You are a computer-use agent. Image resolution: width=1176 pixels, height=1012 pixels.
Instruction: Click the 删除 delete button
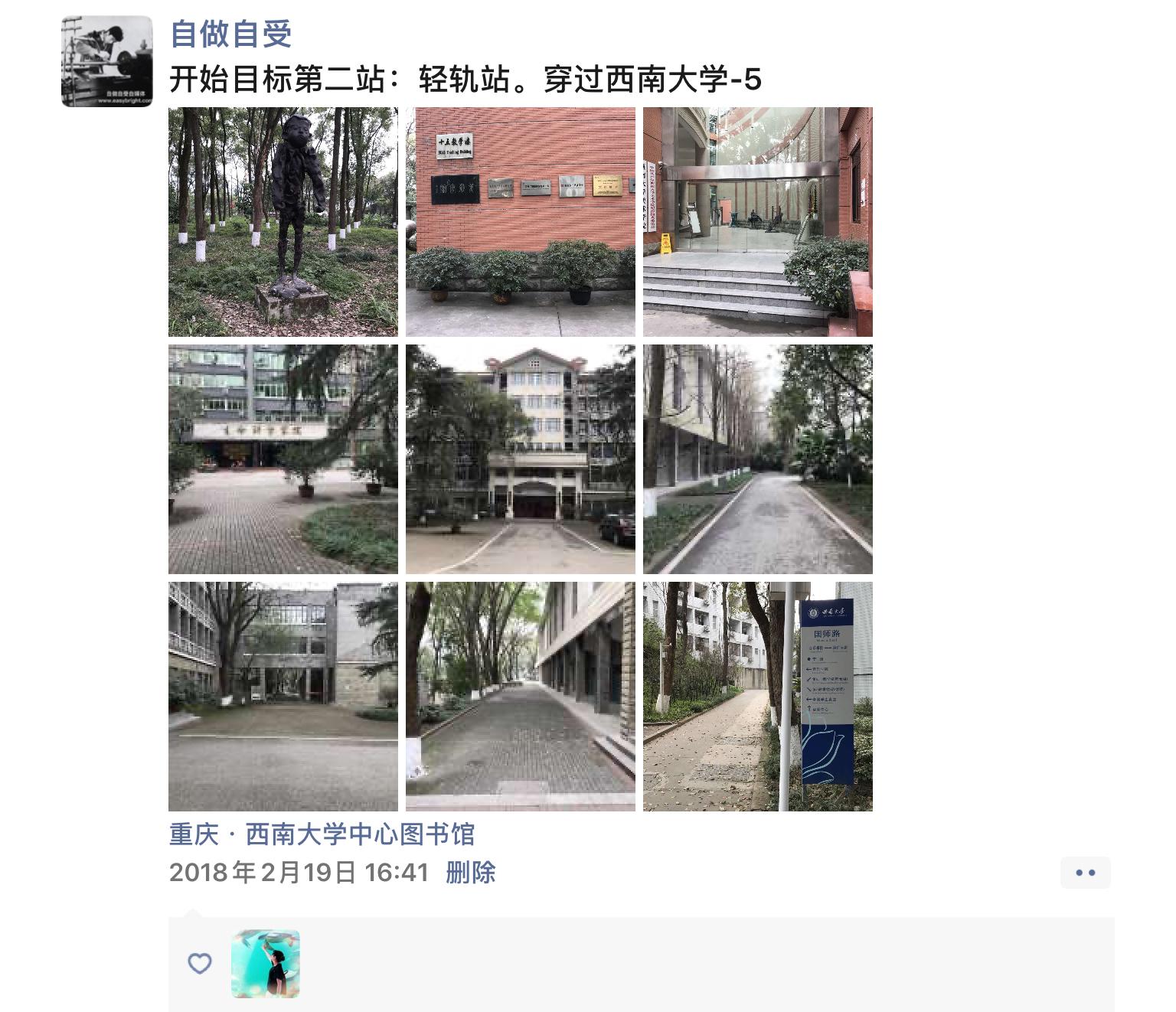pos(471,873)
